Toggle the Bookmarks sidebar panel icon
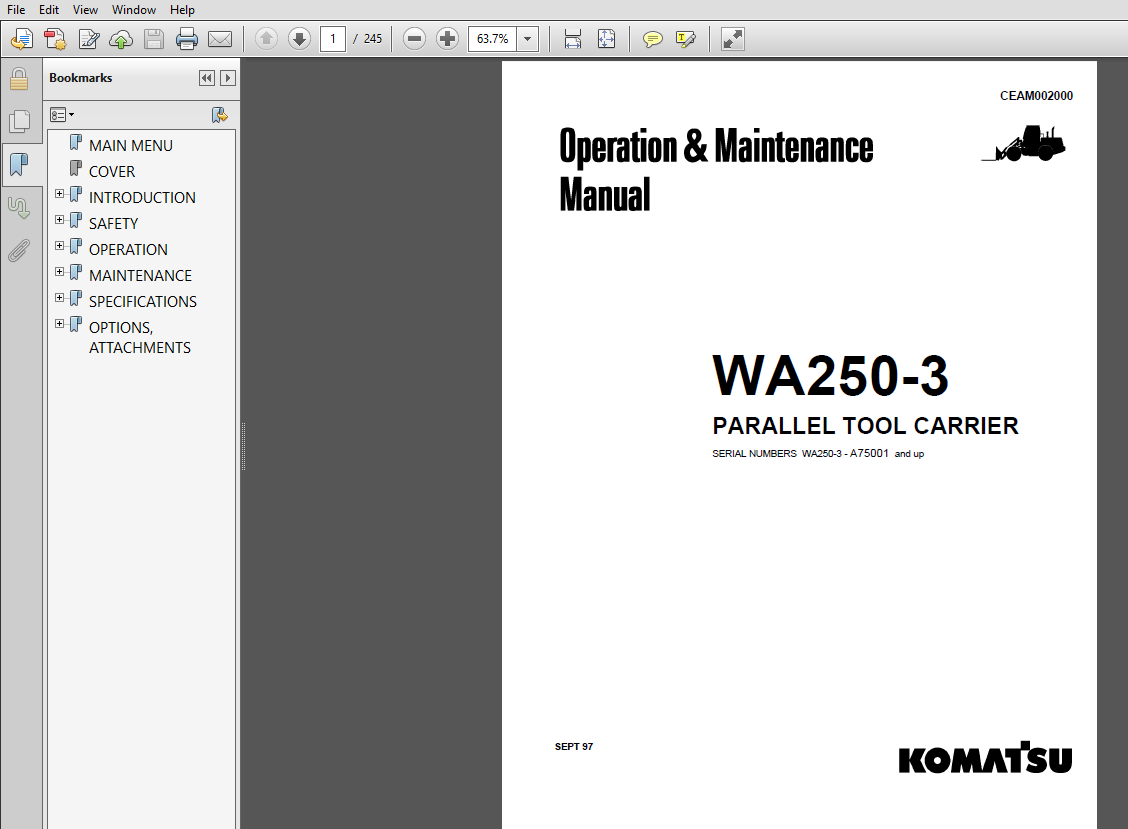Screen dimensions: 1128x829 [x=19, y=165]
